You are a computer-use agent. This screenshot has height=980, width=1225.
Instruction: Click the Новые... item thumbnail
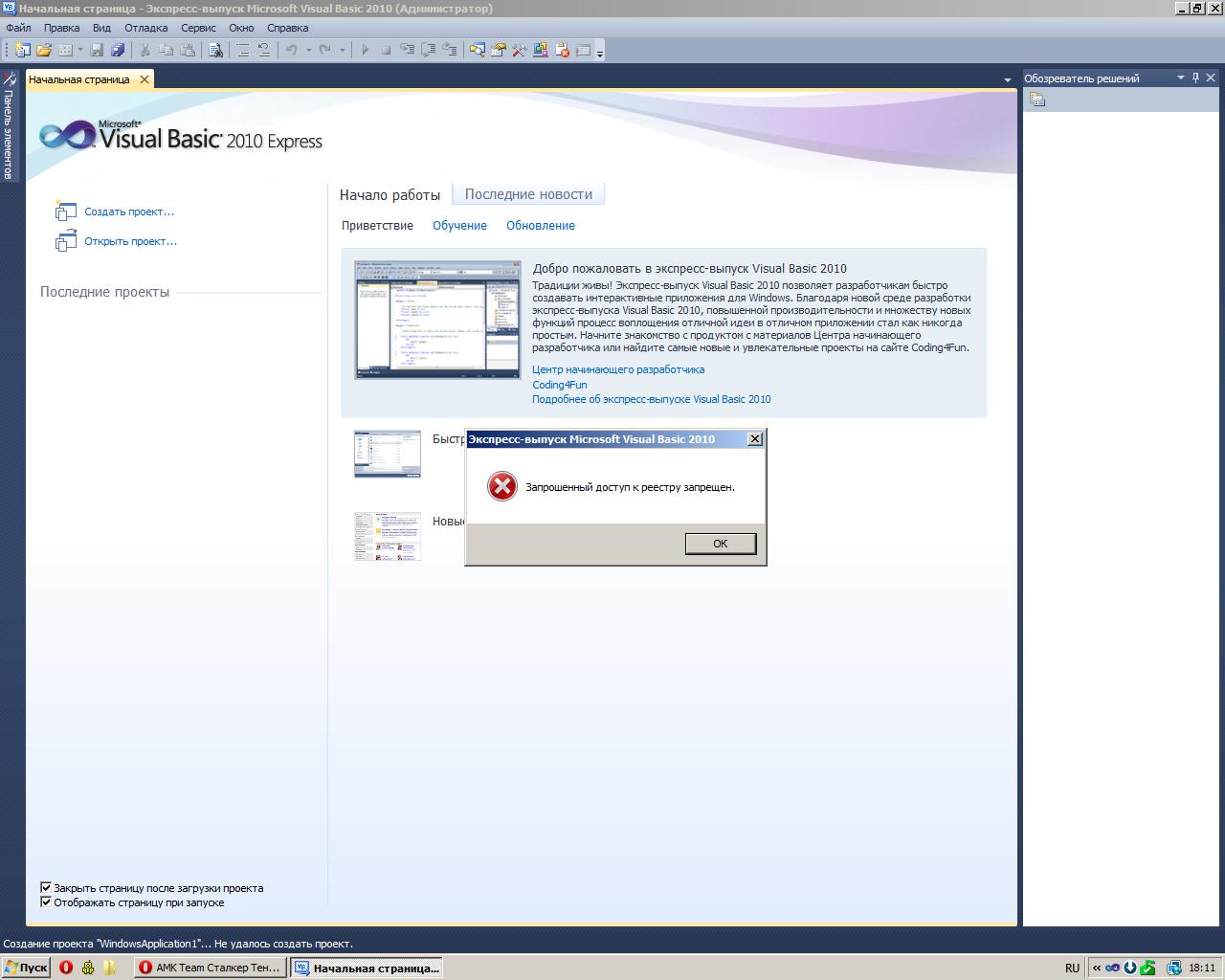(x=388, y=536)
